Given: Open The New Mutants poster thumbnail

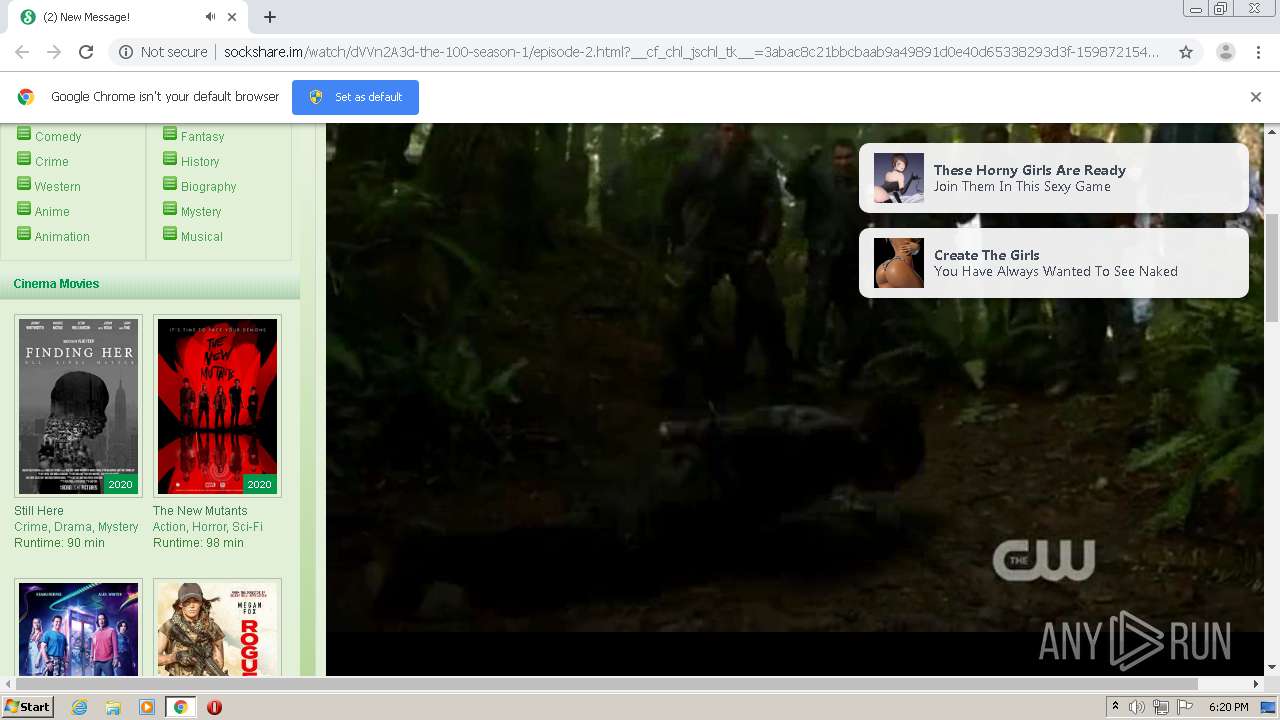Looking at the screenshot, I should pos(217,406).
